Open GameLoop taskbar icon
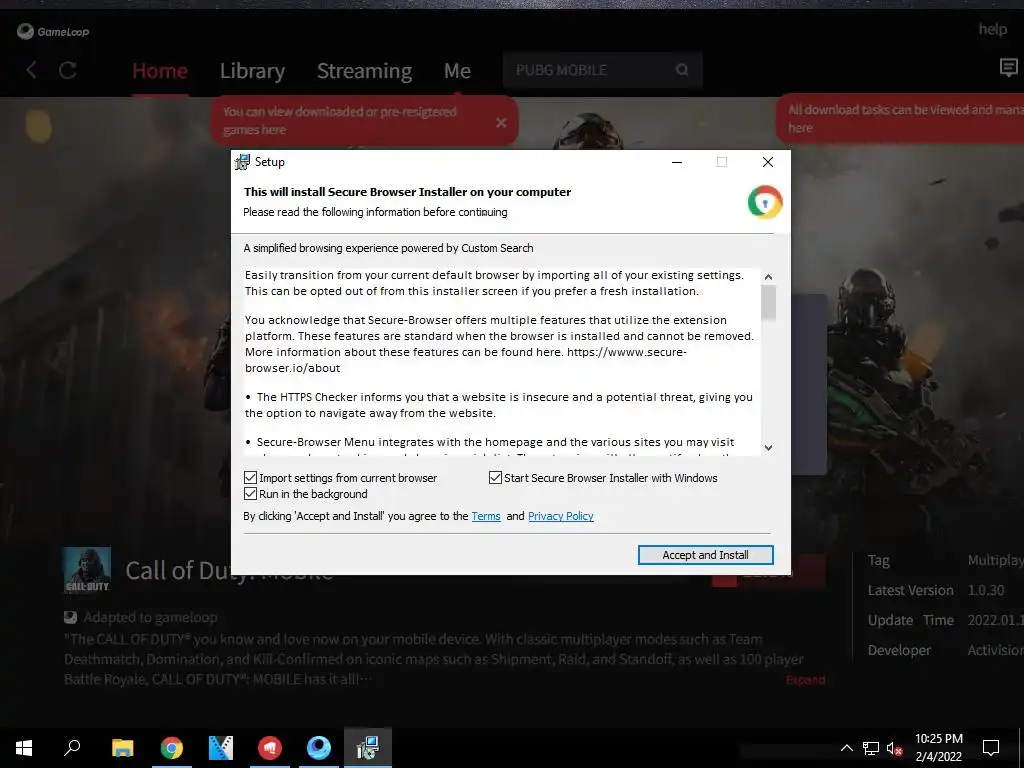Viewport: 1024px width, 768px height. (319, 748)
